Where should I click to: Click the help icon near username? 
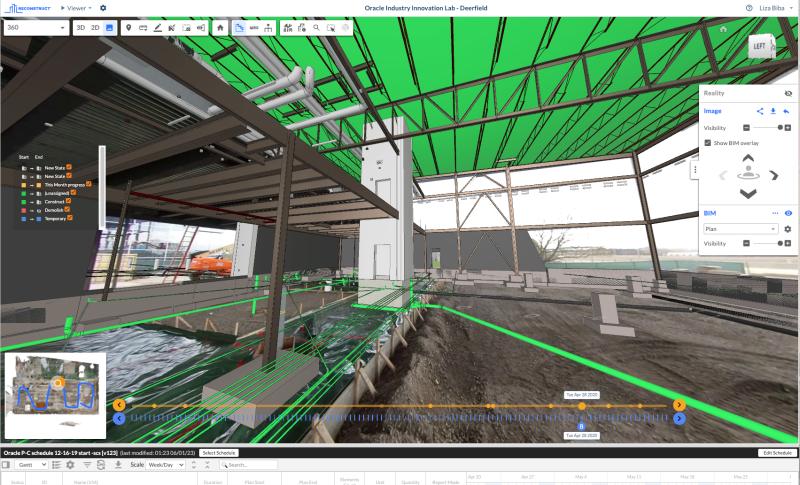click(x=749, y=8)
